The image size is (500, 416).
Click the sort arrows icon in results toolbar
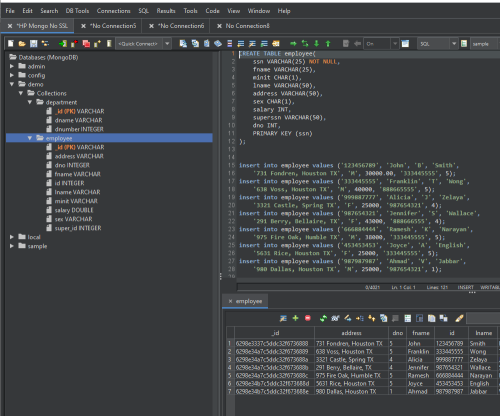[x=371, y=318]
